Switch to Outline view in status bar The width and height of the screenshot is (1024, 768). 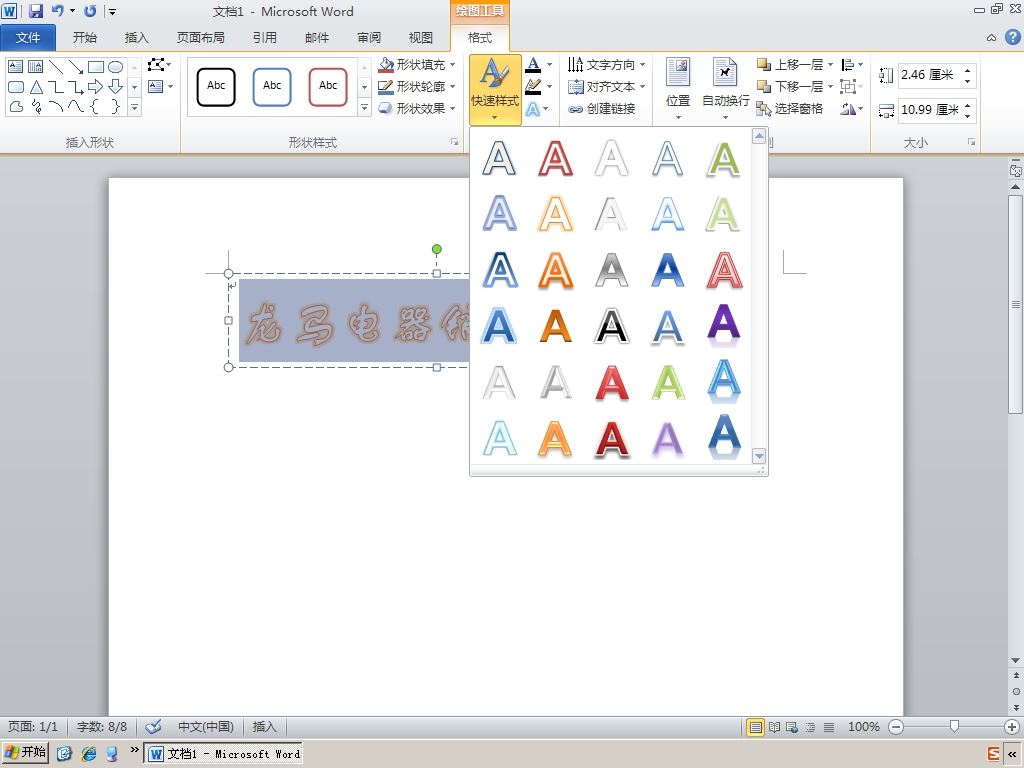pos(810,727)
